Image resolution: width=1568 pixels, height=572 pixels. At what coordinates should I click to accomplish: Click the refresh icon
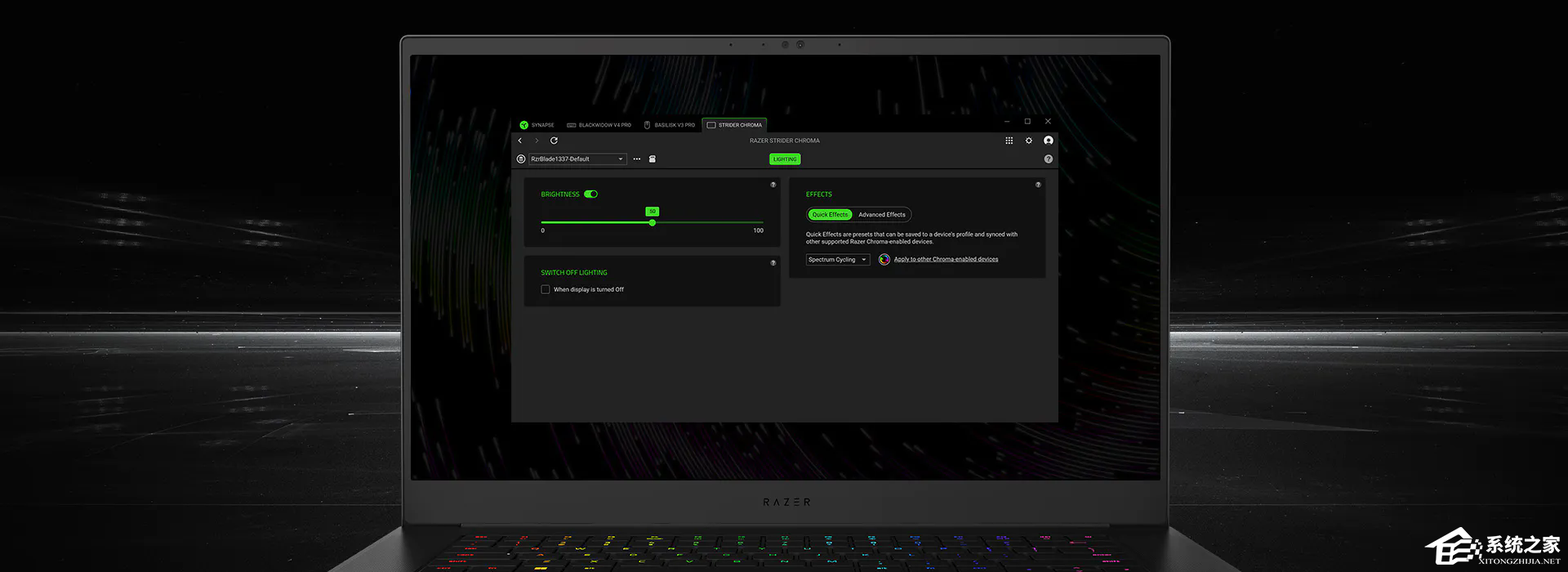pos(554,141)
